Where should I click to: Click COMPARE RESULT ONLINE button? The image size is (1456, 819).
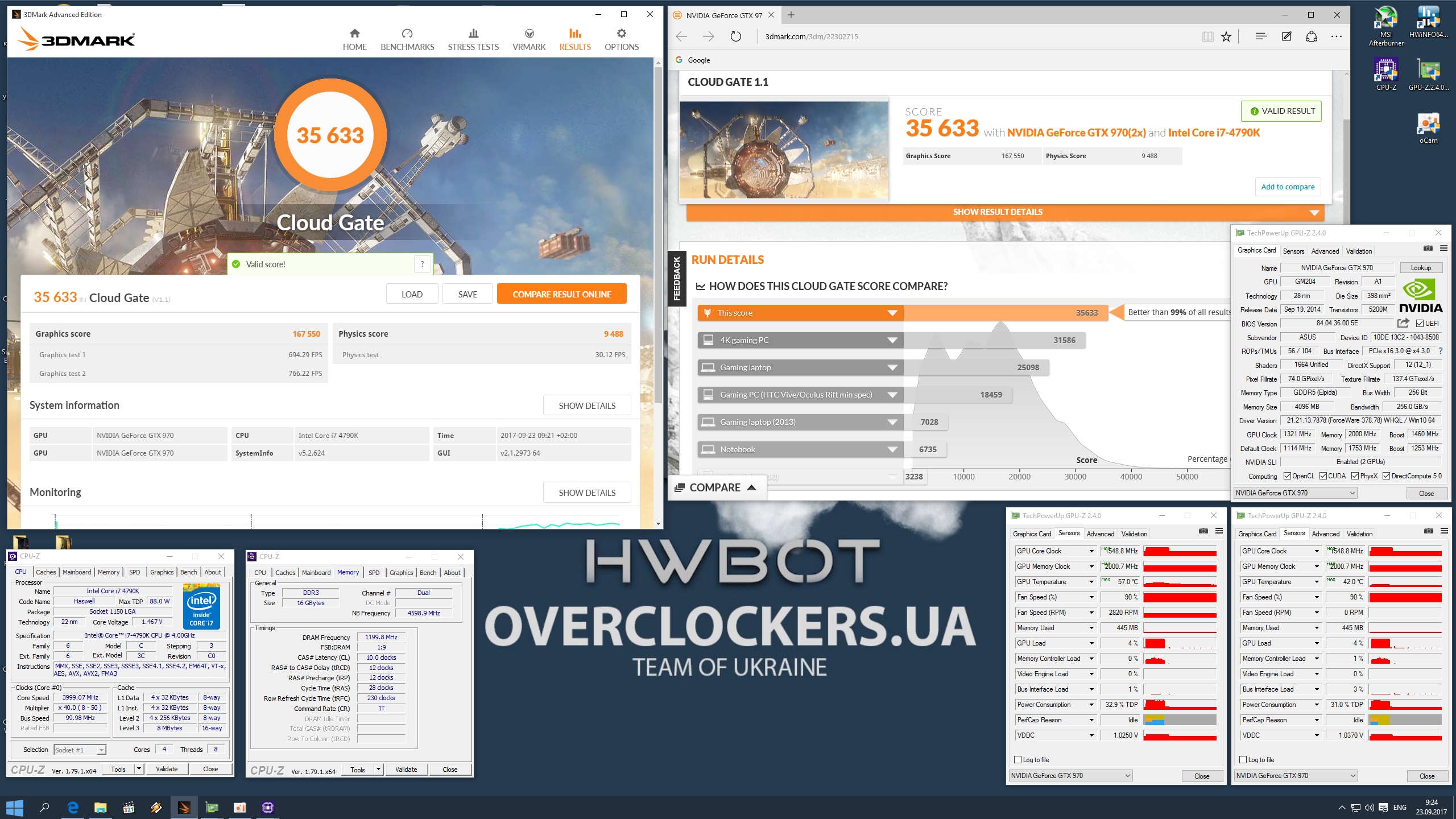coord(561,294)
